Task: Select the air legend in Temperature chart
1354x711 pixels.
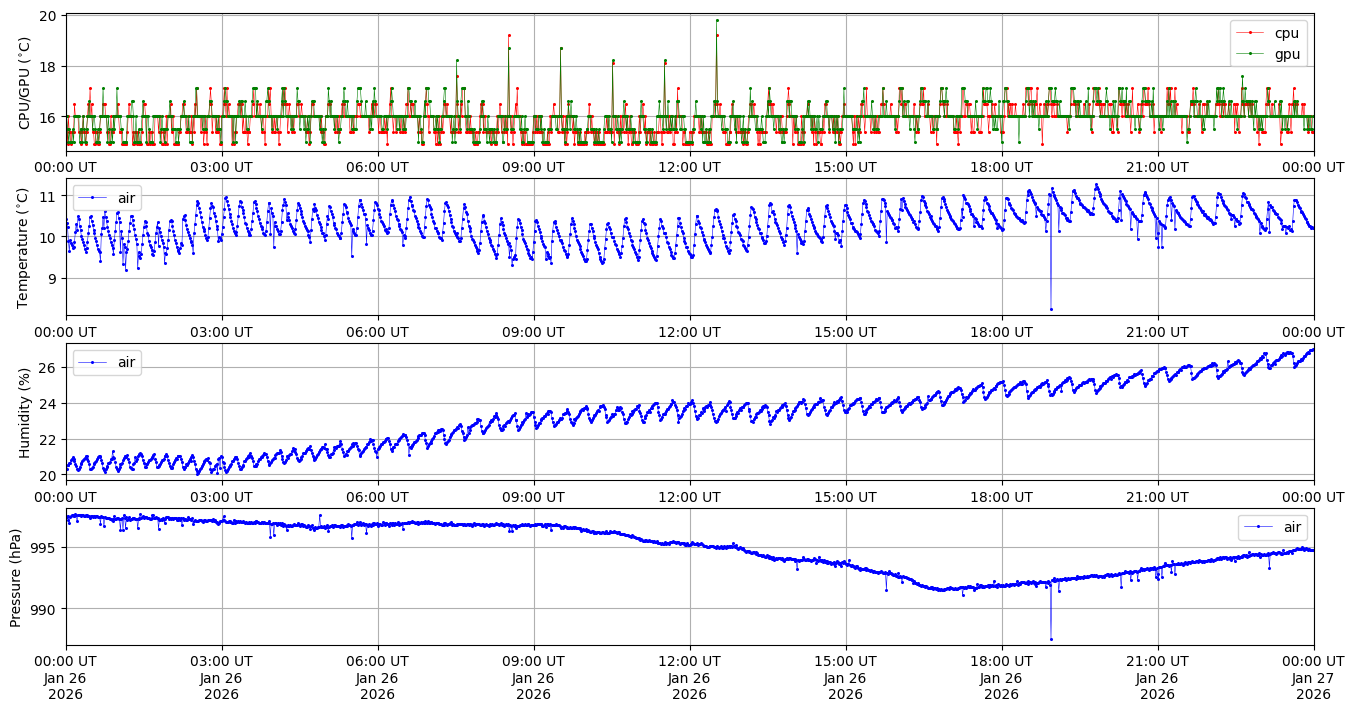Action: pos(108,198)
